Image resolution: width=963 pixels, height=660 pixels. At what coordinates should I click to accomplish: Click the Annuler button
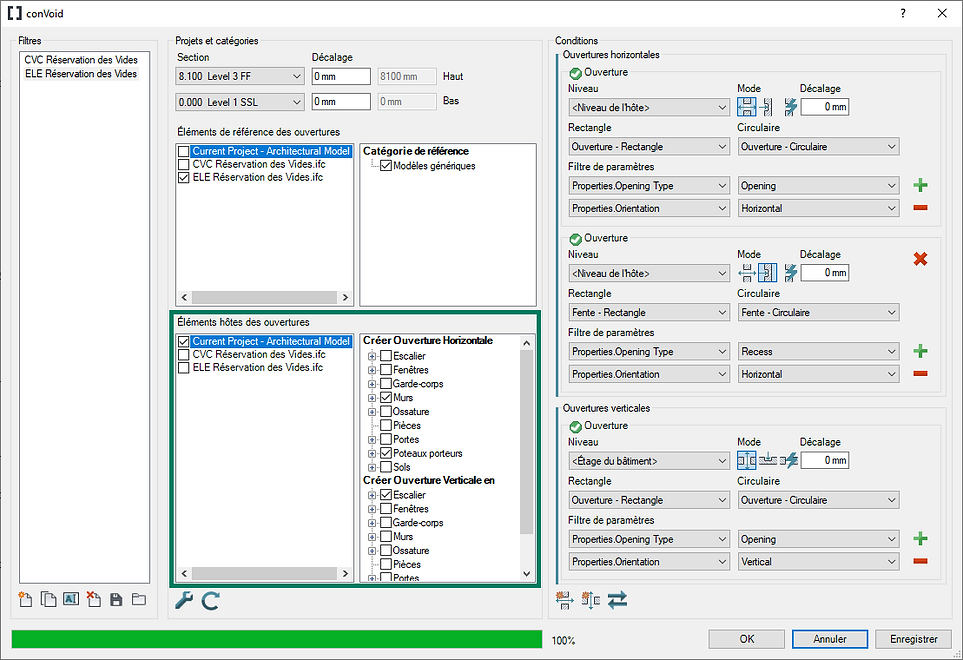(x=830, y=639)
